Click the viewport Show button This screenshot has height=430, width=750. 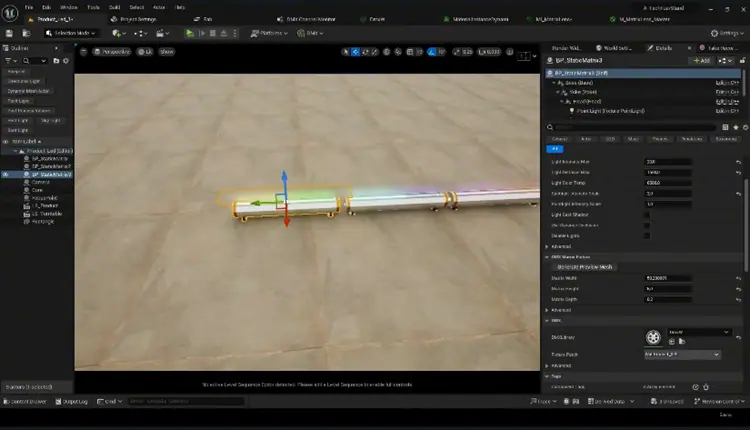167,52
